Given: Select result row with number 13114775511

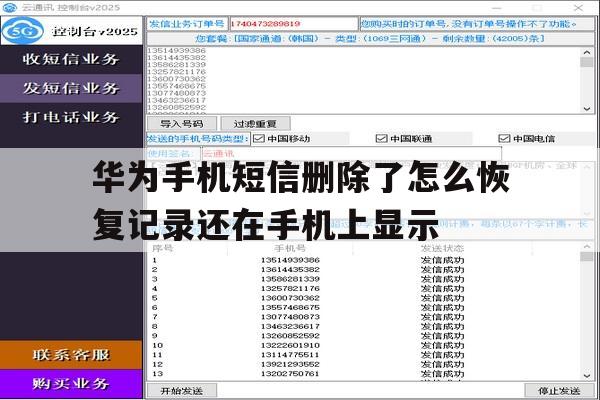Looking at the screenshot, I should click(x=364, y=355).
